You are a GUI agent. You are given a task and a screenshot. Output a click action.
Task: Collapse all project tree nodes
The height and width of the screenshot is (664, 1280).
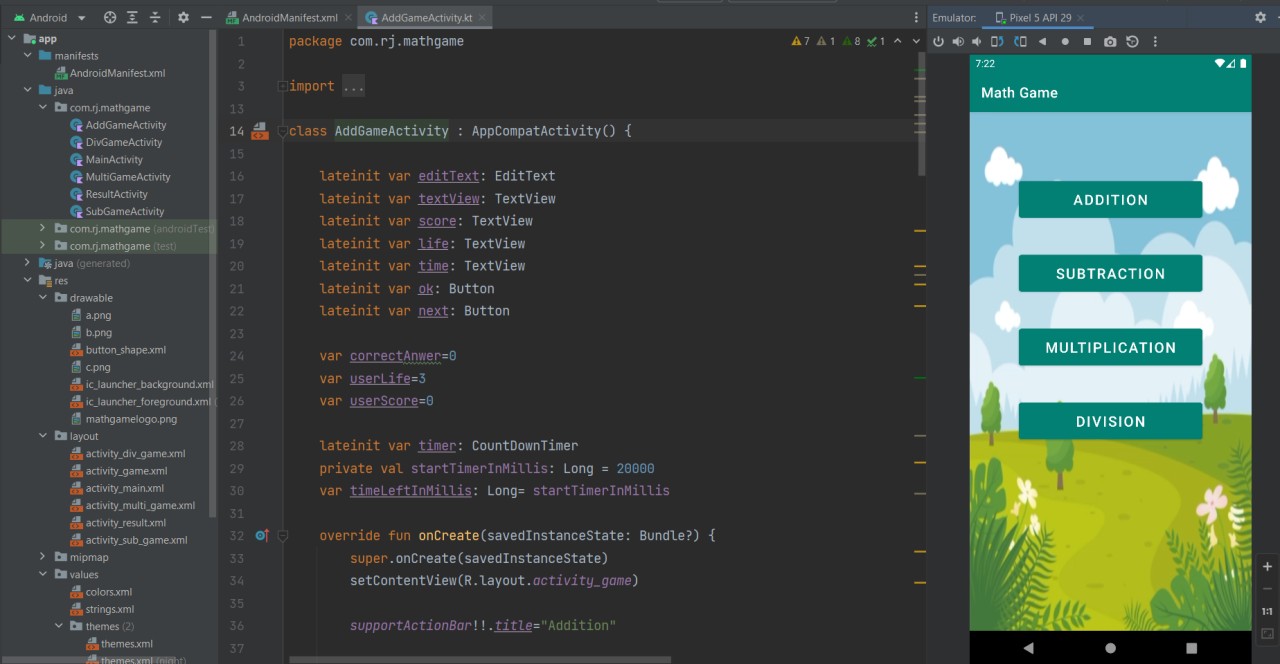tap(155, 18)
